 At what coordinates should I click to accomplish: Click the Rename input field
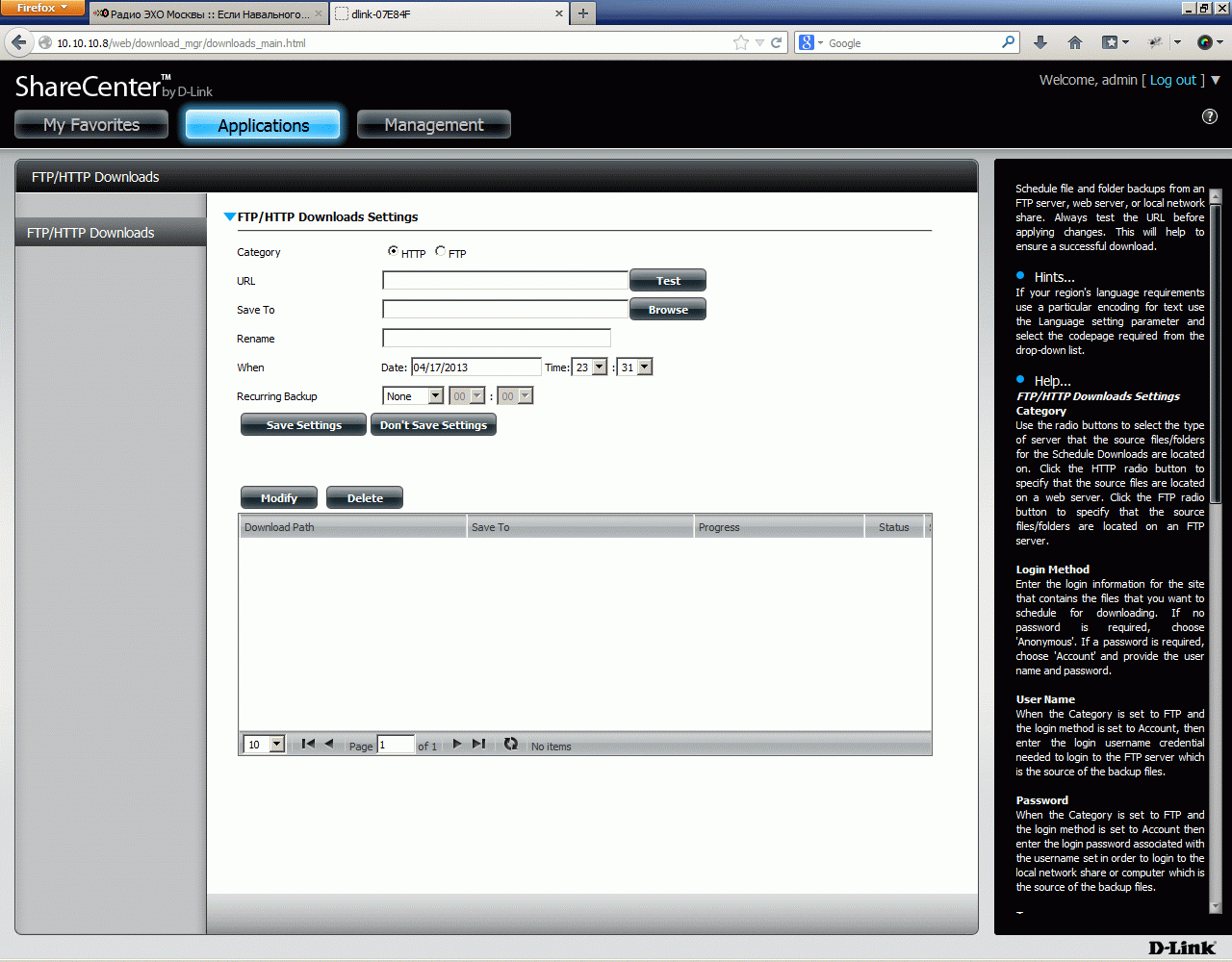click(x=497, y=338)
